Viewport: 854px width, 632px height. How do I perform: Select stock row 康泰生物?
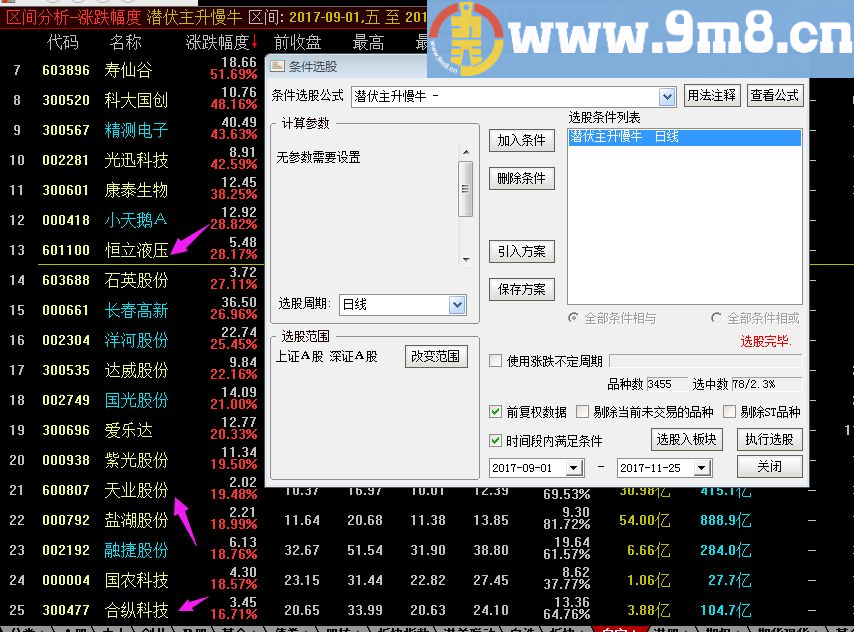(136, 190)
